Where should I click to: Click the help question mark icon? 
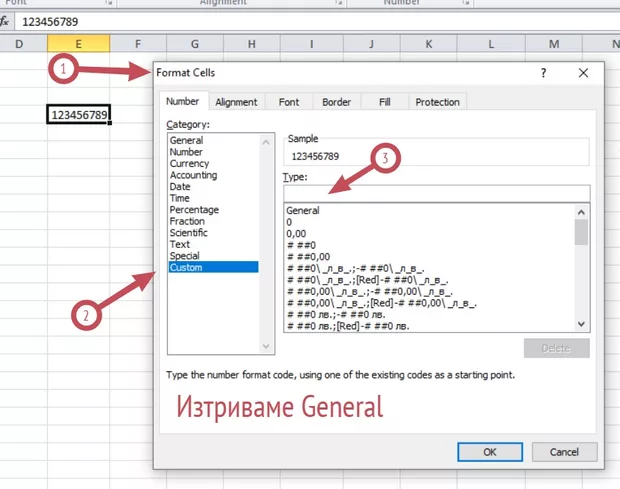[544, 73]
